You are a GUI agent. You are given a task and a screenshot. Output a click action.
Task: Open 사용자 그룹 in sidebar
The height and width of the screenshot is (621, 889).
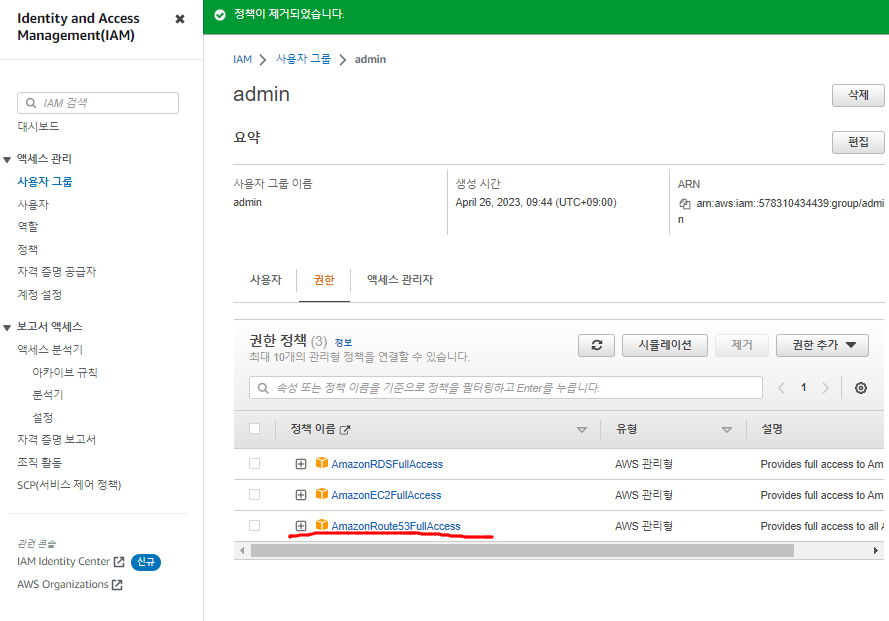[x=45, y=181]
